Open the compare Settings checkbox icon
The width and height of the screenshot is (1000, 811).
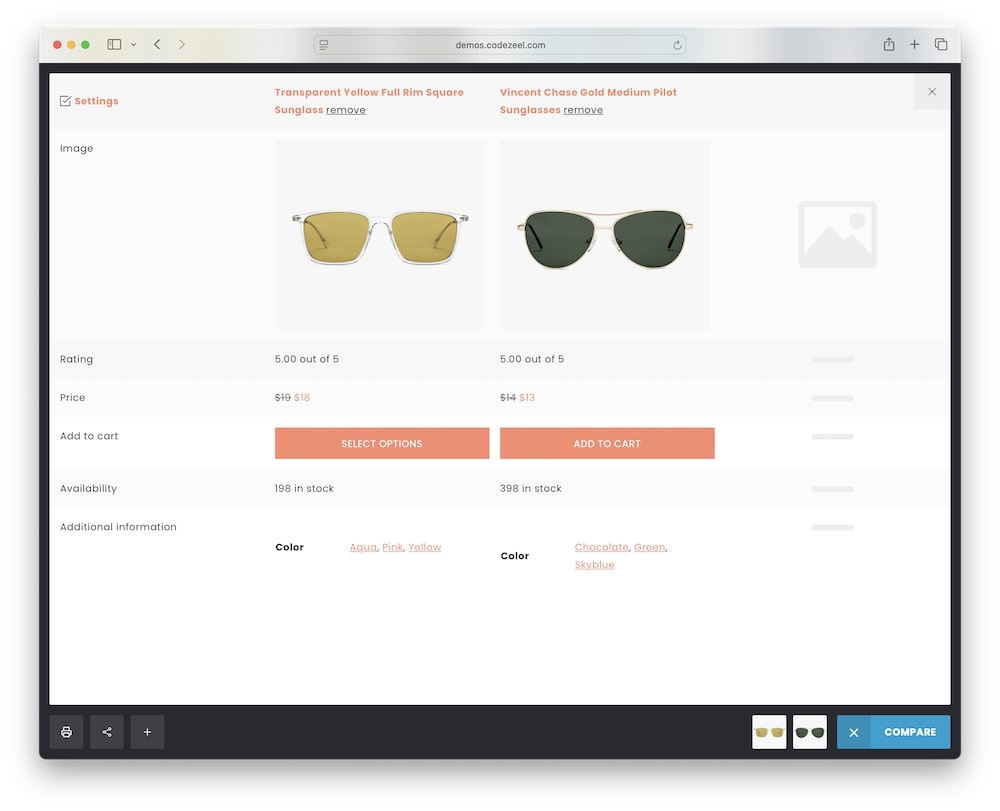point(65,101)
